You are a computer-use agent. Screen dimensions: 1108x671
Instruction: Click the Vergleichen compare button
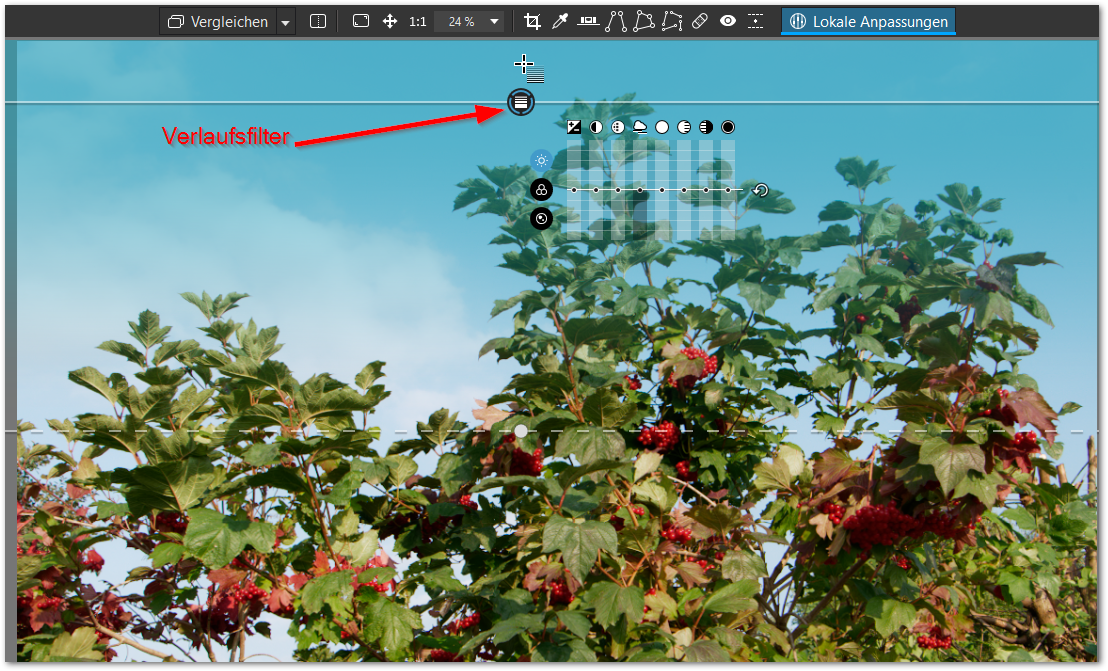pyautogui.click(x=218, y=22)
